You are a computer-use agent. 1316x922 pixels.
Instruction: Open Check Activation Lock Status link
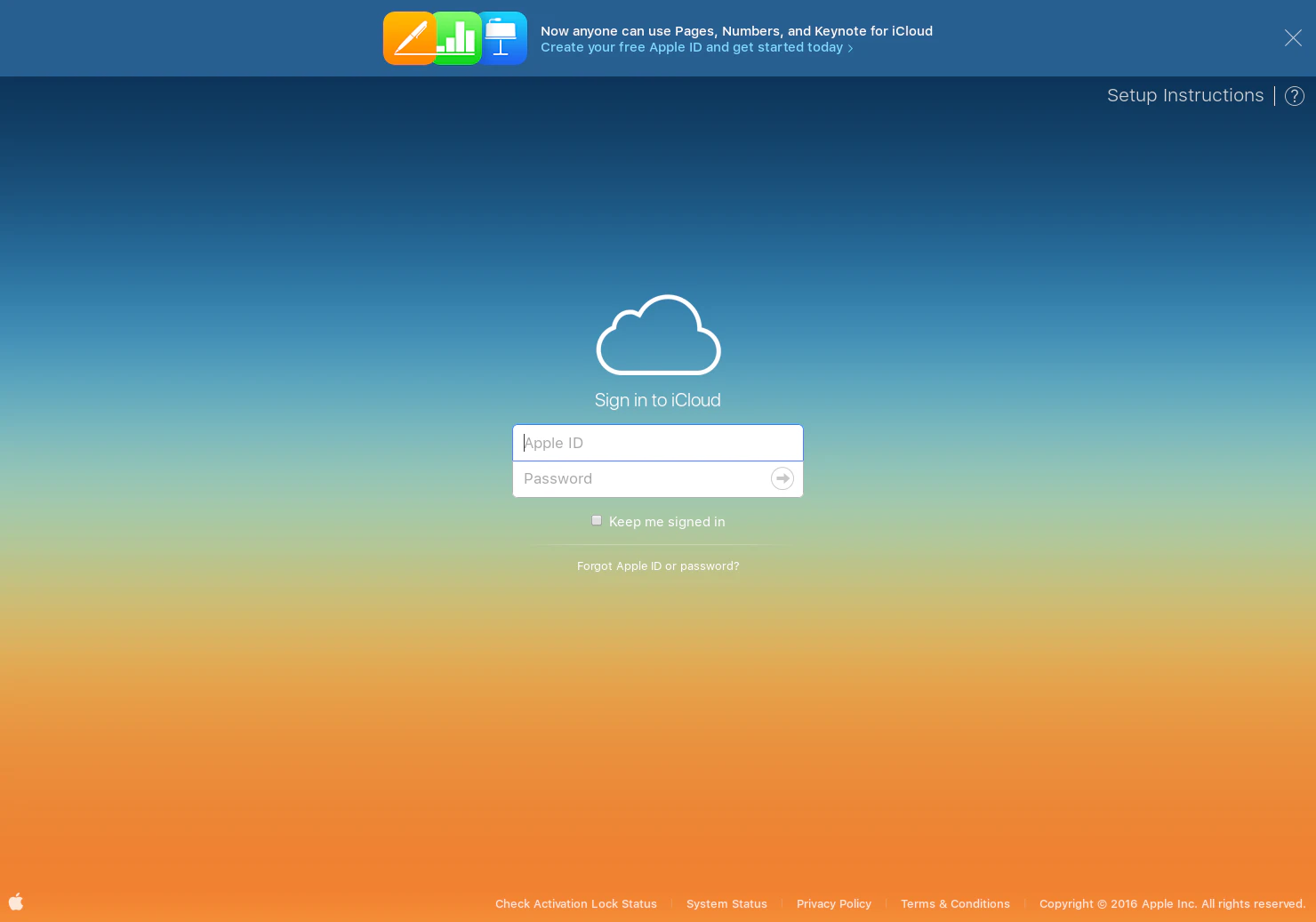[576, 903]
